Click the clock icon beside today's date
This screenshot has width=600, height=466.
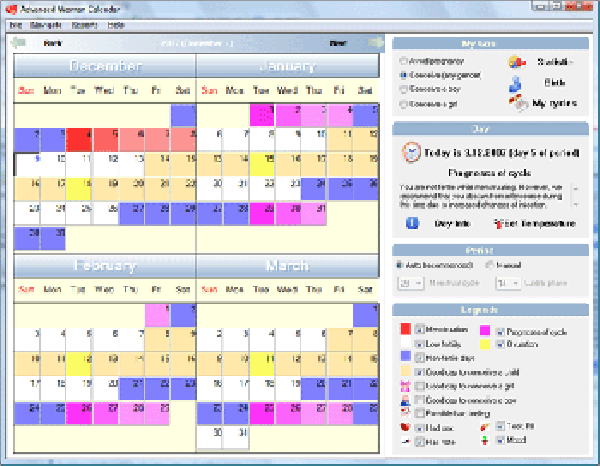411,151
